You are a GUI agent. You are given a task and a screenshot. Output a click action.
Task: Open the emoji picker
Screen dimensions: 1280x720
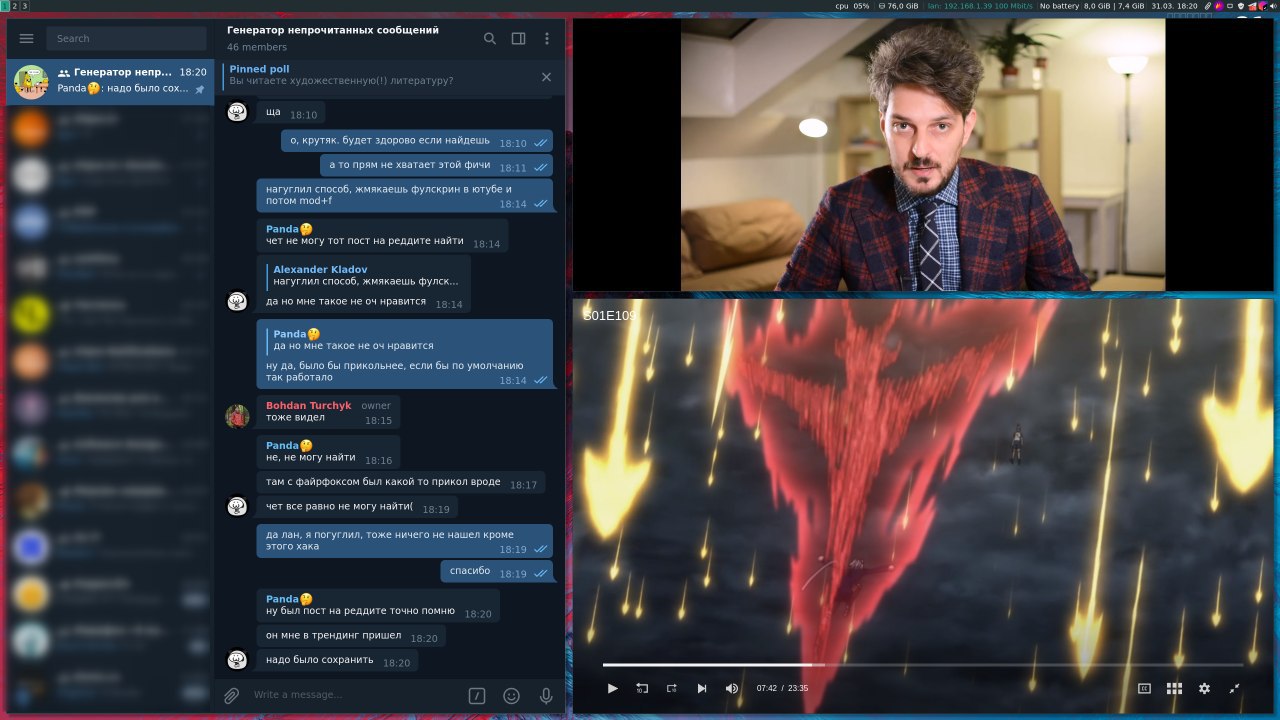511,695
